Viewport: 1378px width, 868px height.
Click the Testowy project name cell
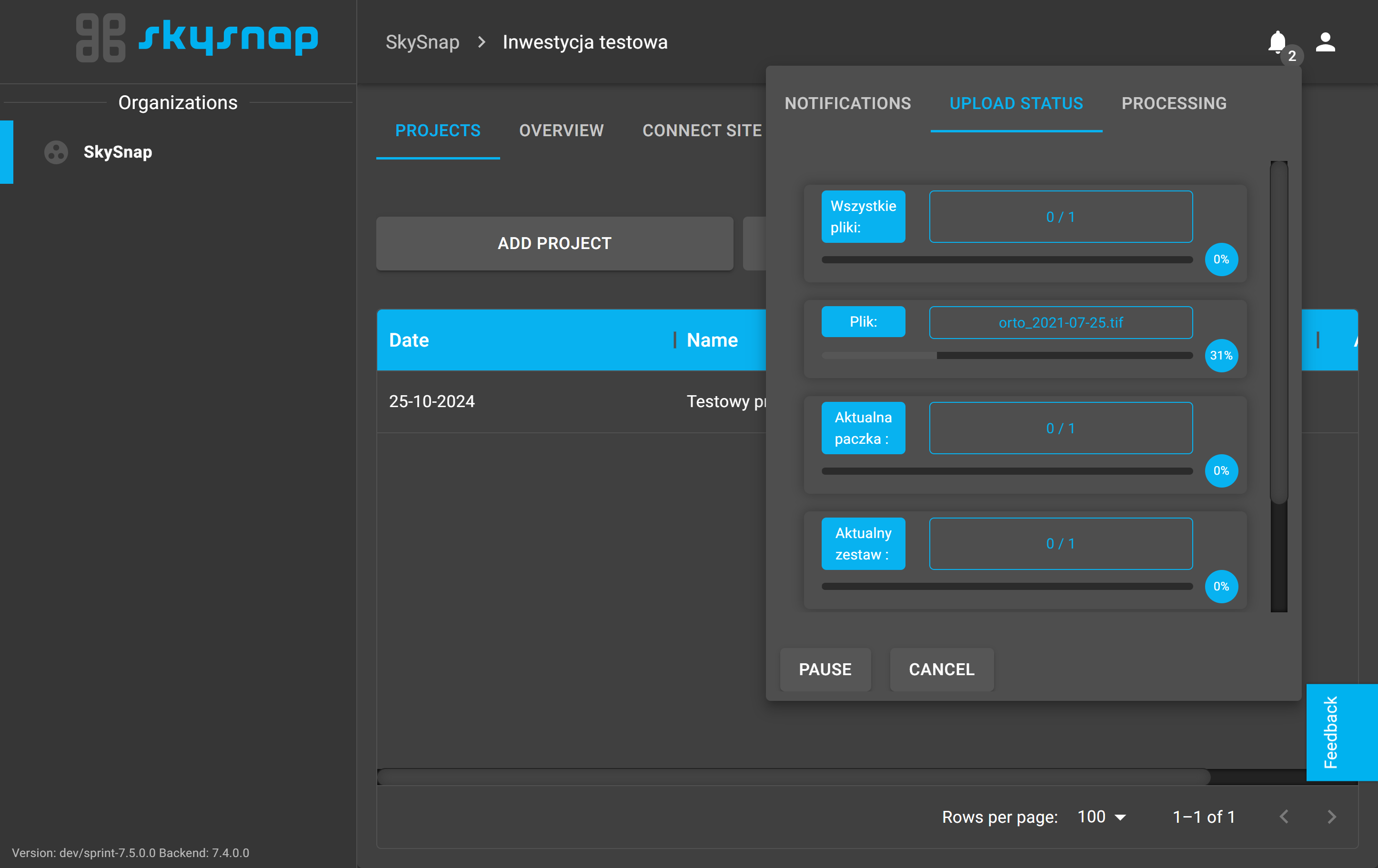coord(725,402)
